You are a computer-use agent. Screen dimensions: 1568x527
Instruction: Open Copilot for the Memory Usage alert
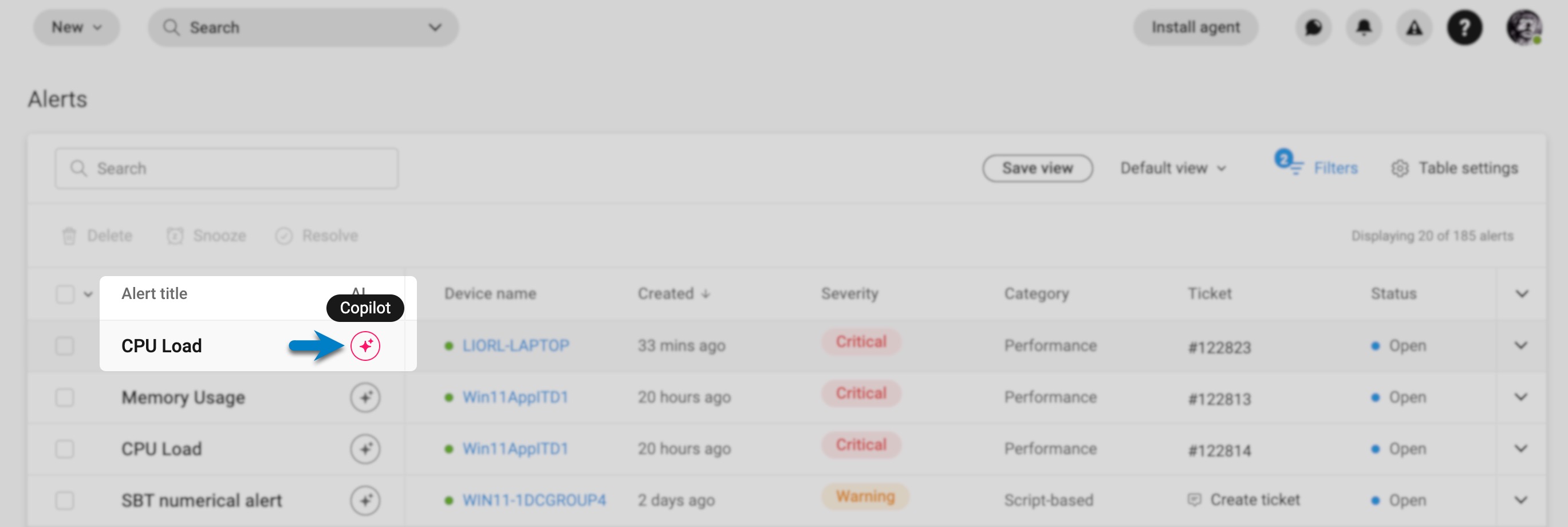(365, 398)
